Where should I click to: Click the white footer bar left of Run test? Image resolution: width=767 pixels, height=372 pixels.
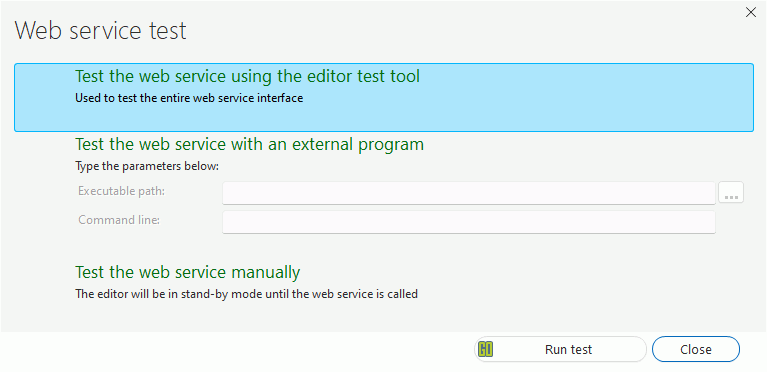(x=235, y=350)
